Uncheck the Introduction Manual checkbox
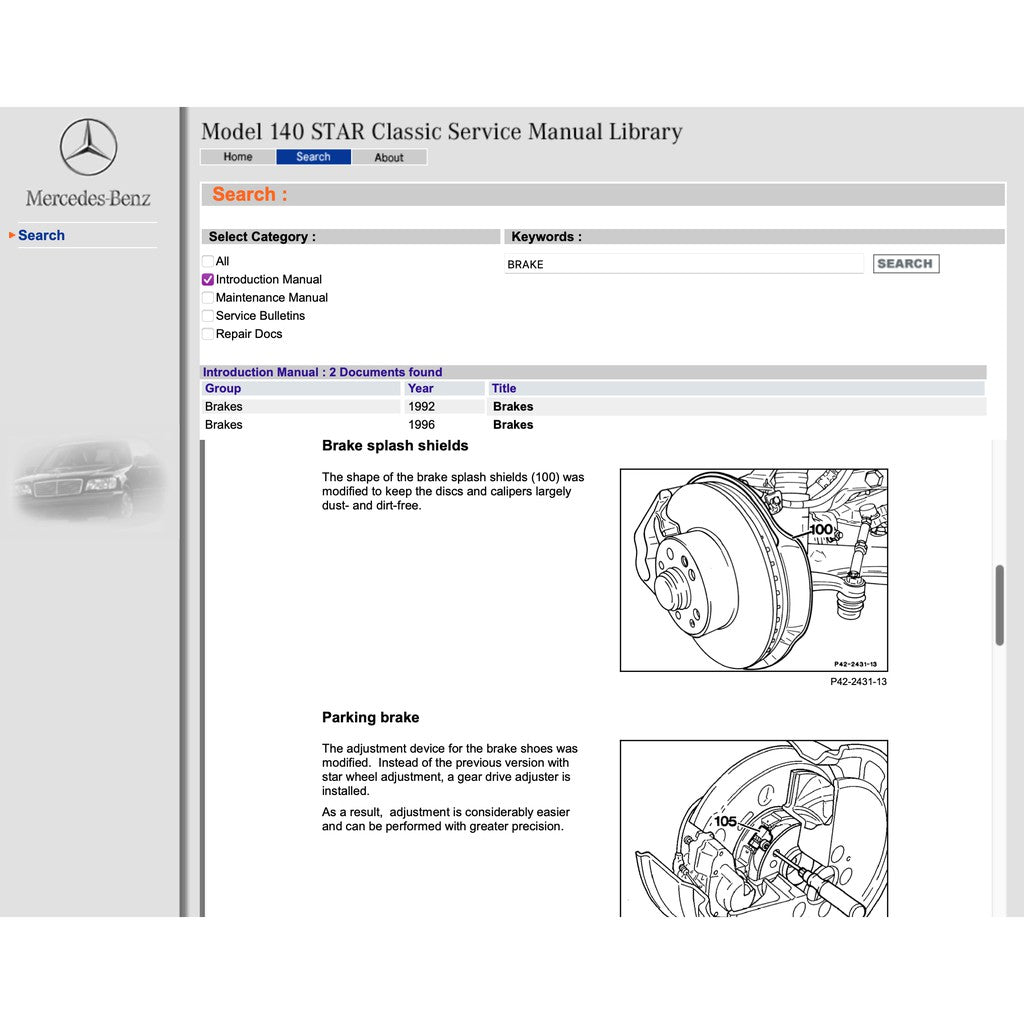Screen dimensions: 1024x1024 click(x=207, y=279)
